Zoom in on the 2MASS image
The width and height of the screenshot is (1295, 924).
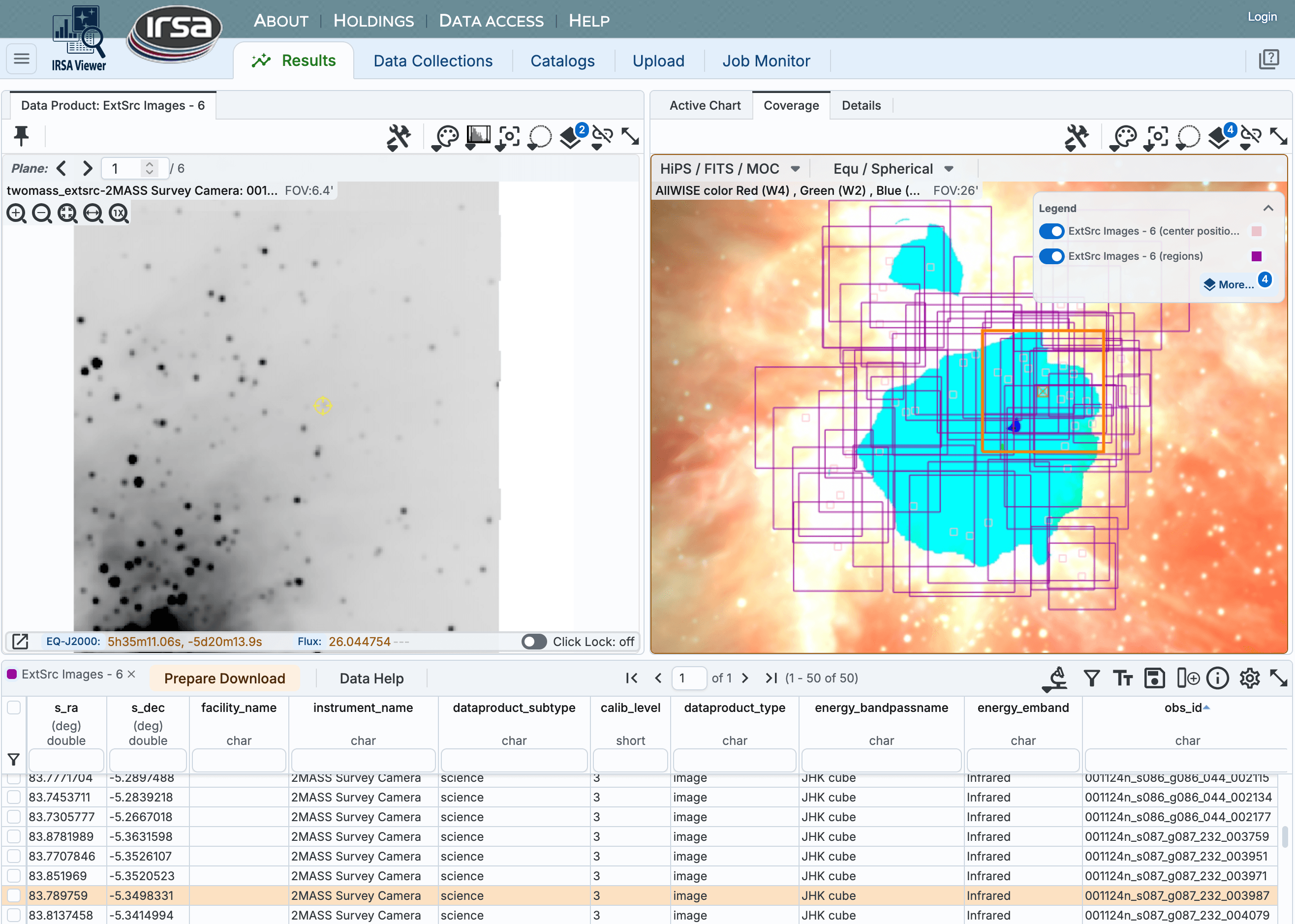17,214
